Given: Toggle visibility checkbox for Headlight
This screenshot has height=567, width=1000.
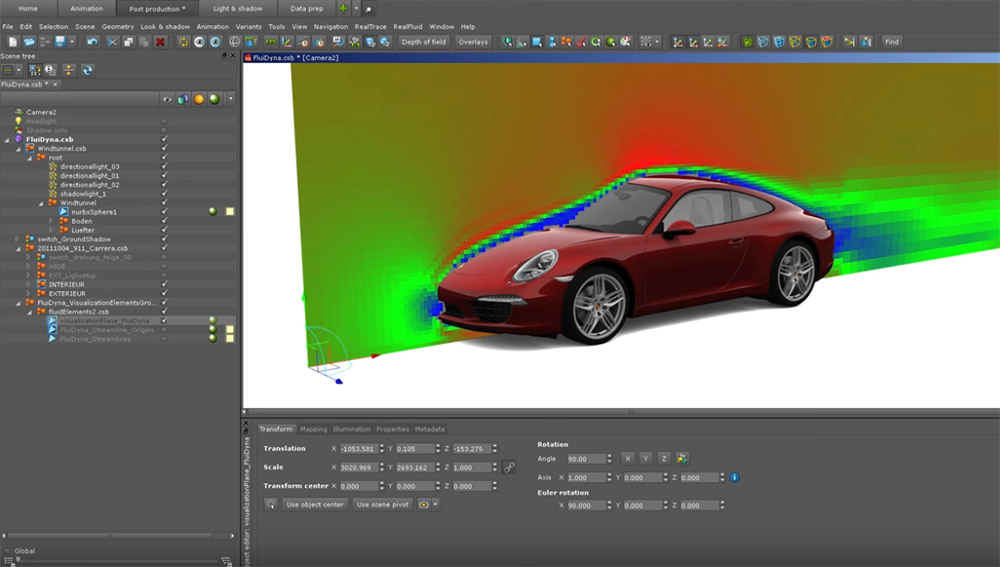Looking at the screenshot, I should 165,121.
